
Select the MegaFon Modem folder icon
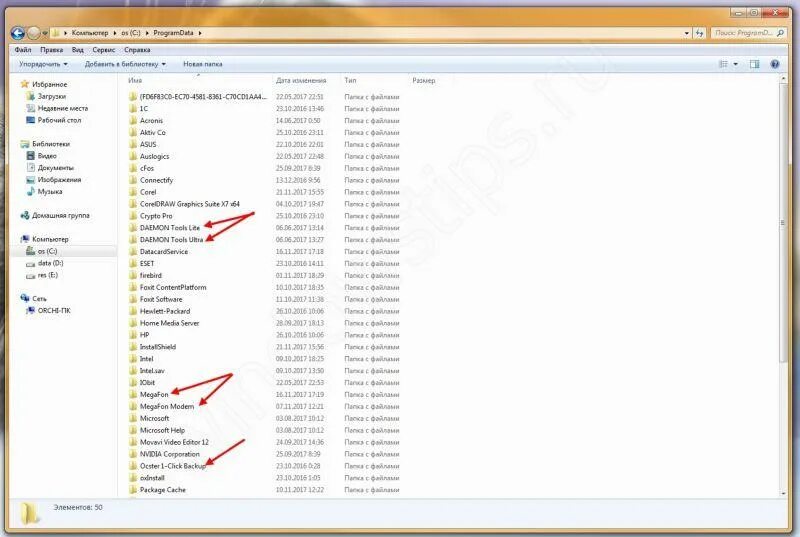[x=133, y=406]
